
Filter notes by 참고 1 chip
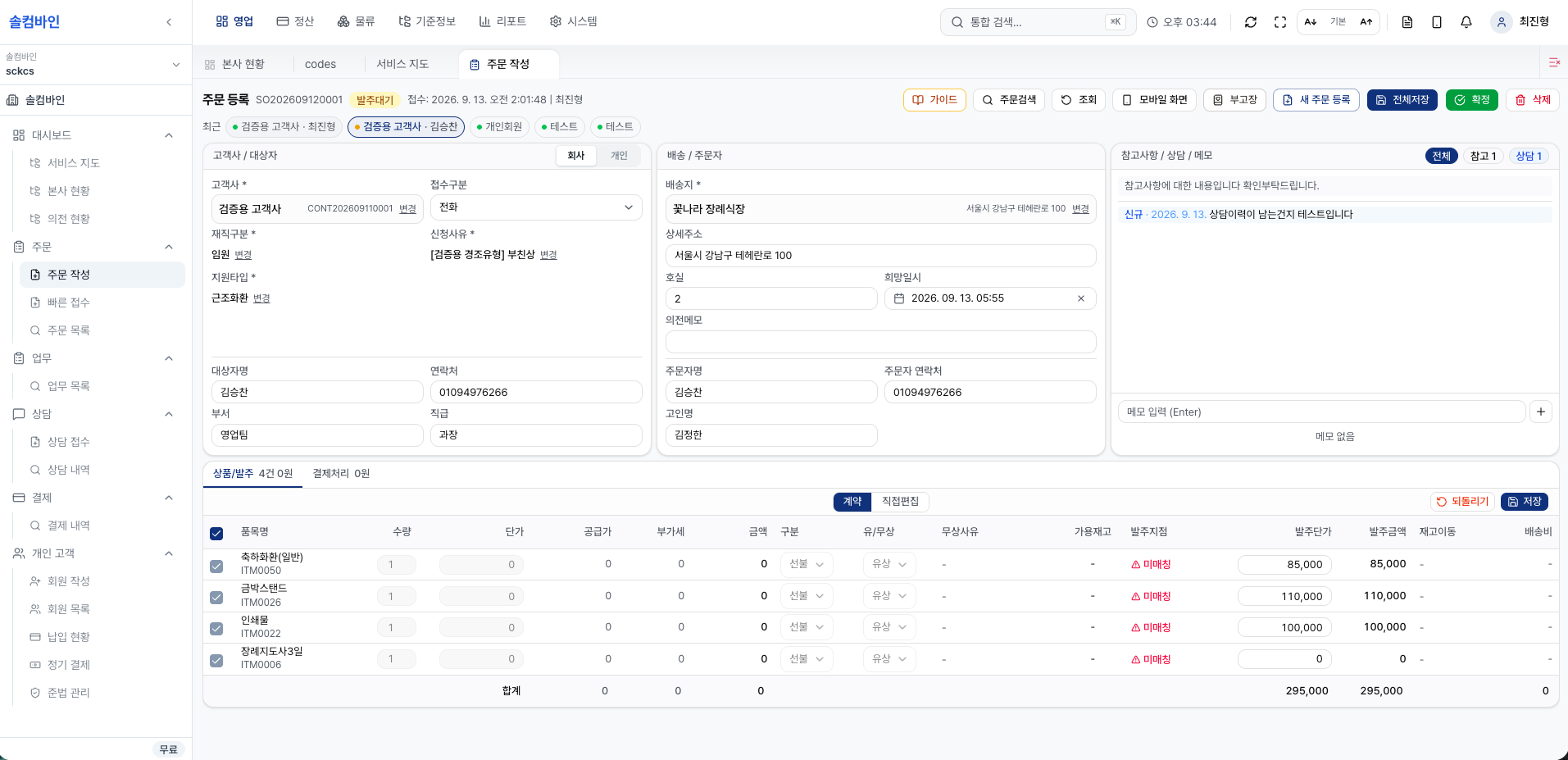tap(1483, 156)
